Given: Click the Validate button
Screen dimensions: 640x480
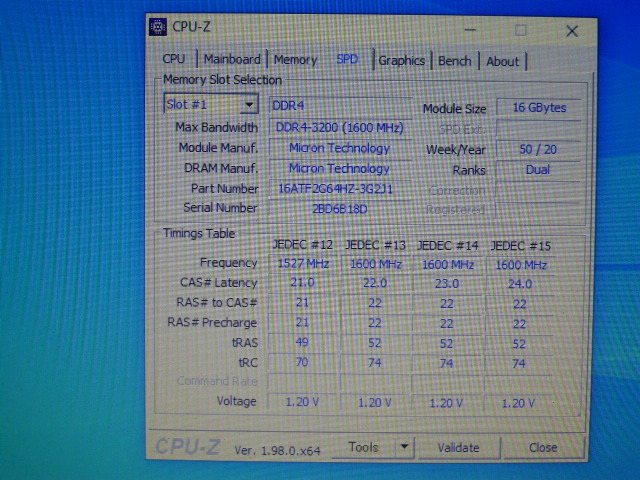Looking at the screenshot, I should [x=458, y=448].
